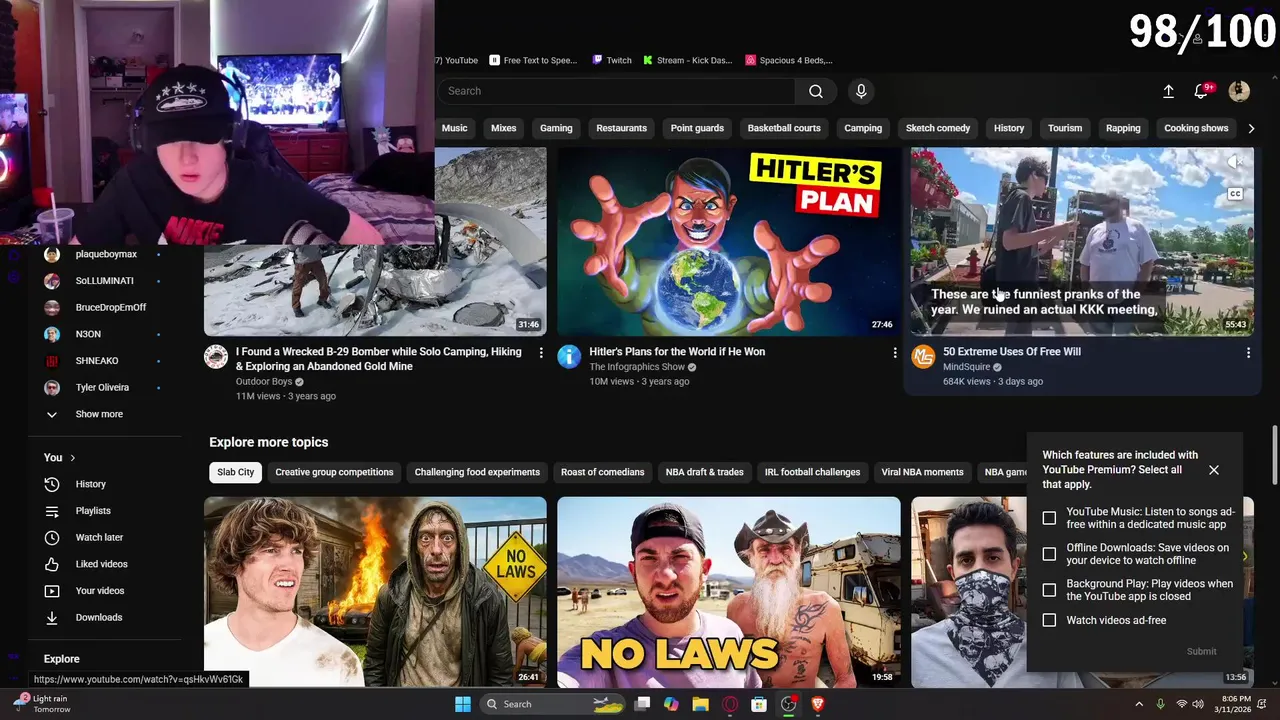
Task: Select Roast of comedians topic chip
Action: (x=603, y=472)
